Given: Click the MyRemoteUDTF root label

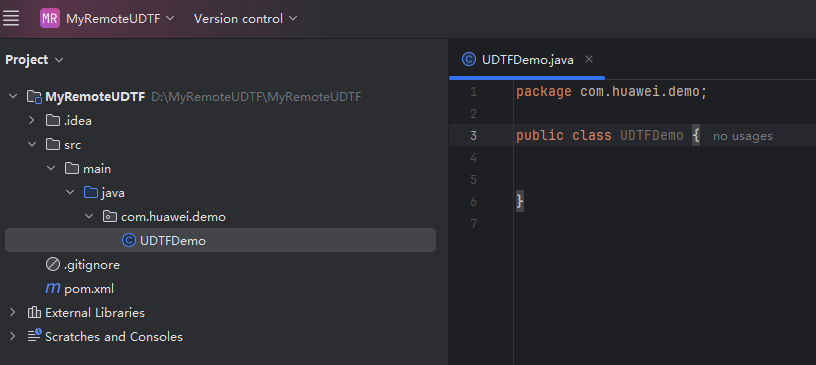Looking at the screenshot, I should tap(95, 97).
